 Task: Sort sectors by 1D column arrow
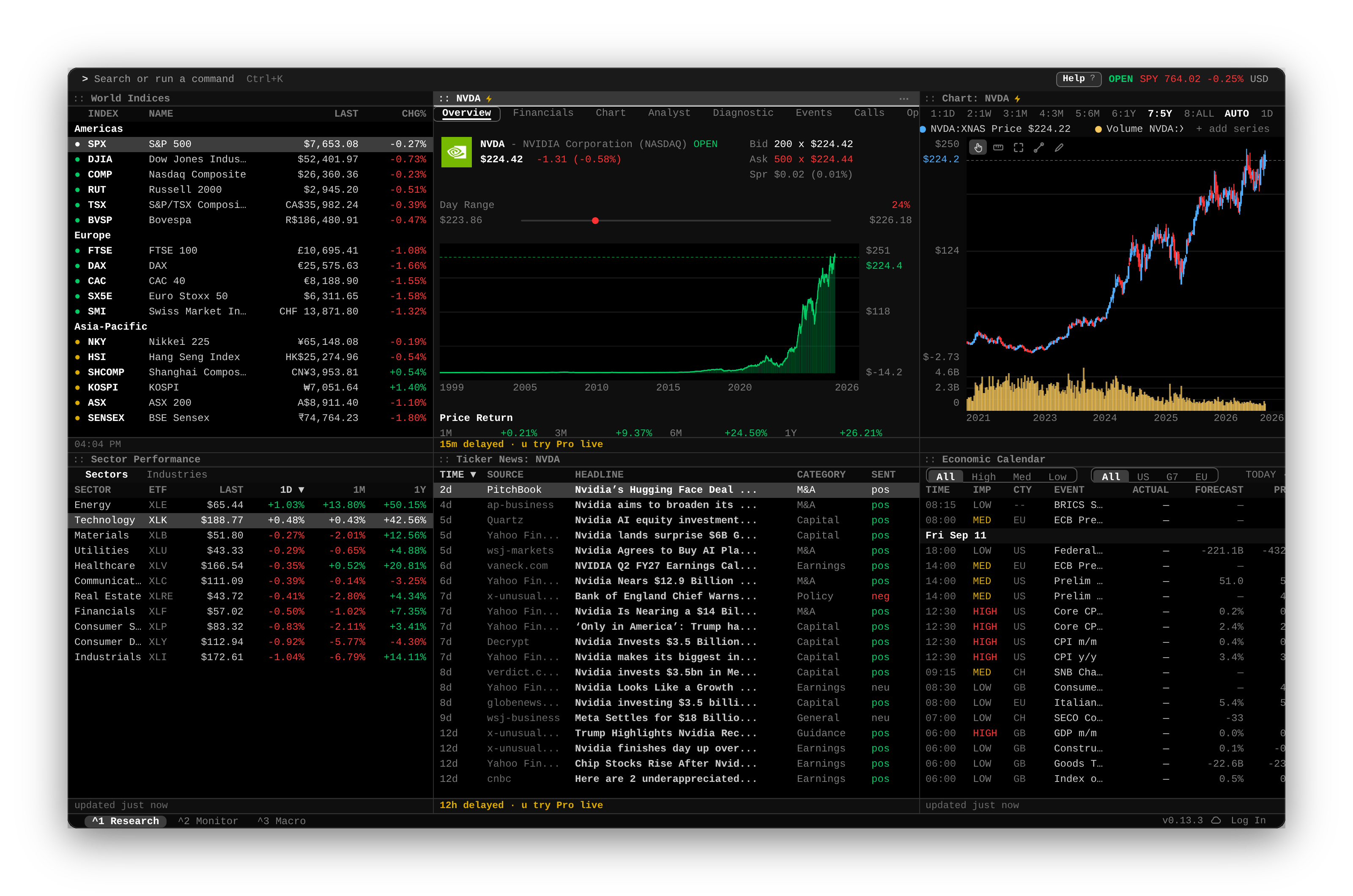(301, 490)
